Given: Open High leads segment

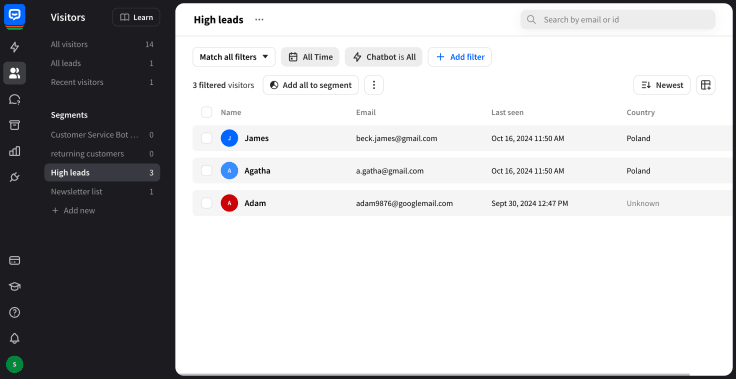Looking at the screenshot, I should [102, 172].
